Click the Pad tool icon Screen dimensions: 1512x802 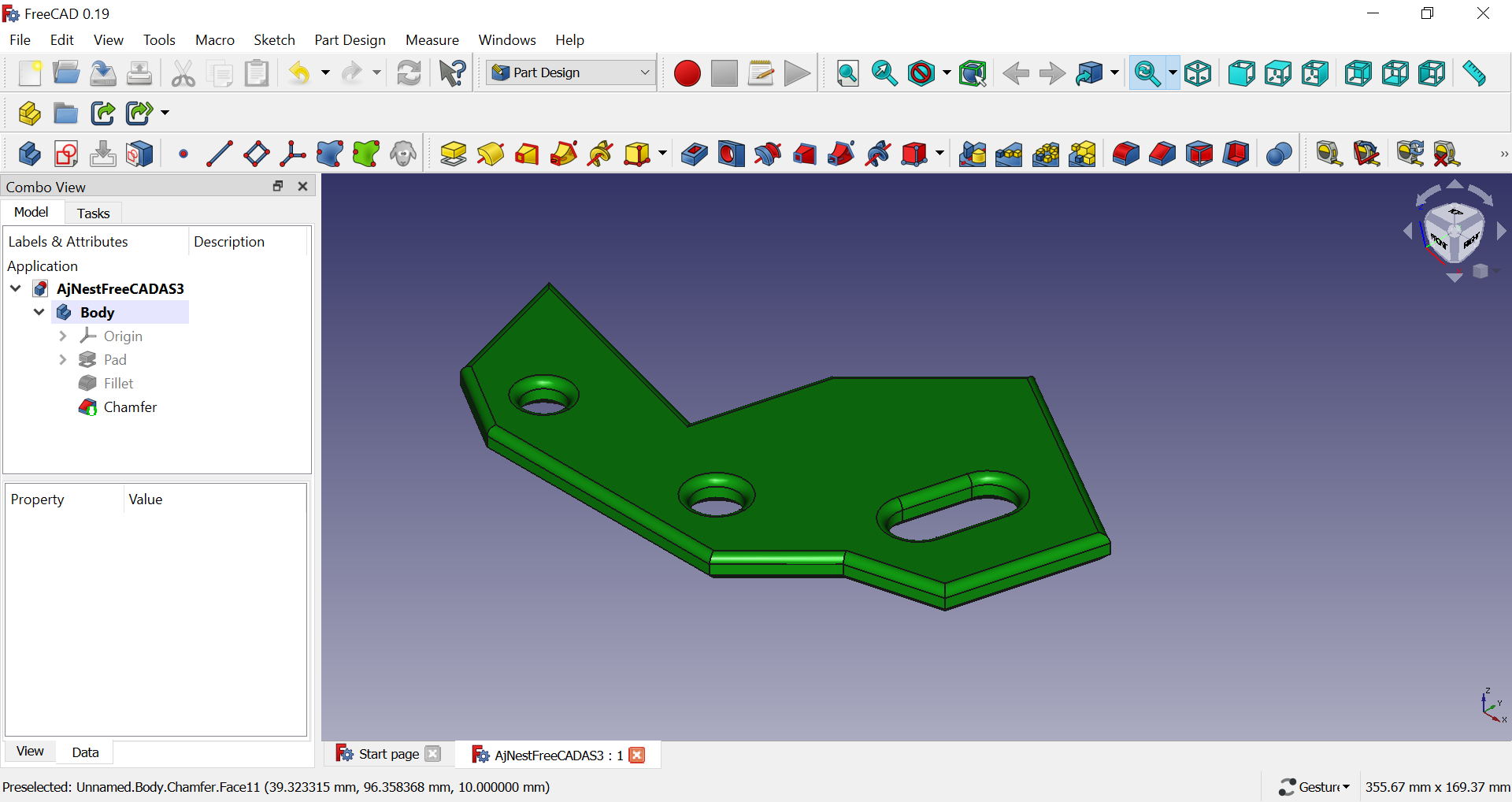453,154
